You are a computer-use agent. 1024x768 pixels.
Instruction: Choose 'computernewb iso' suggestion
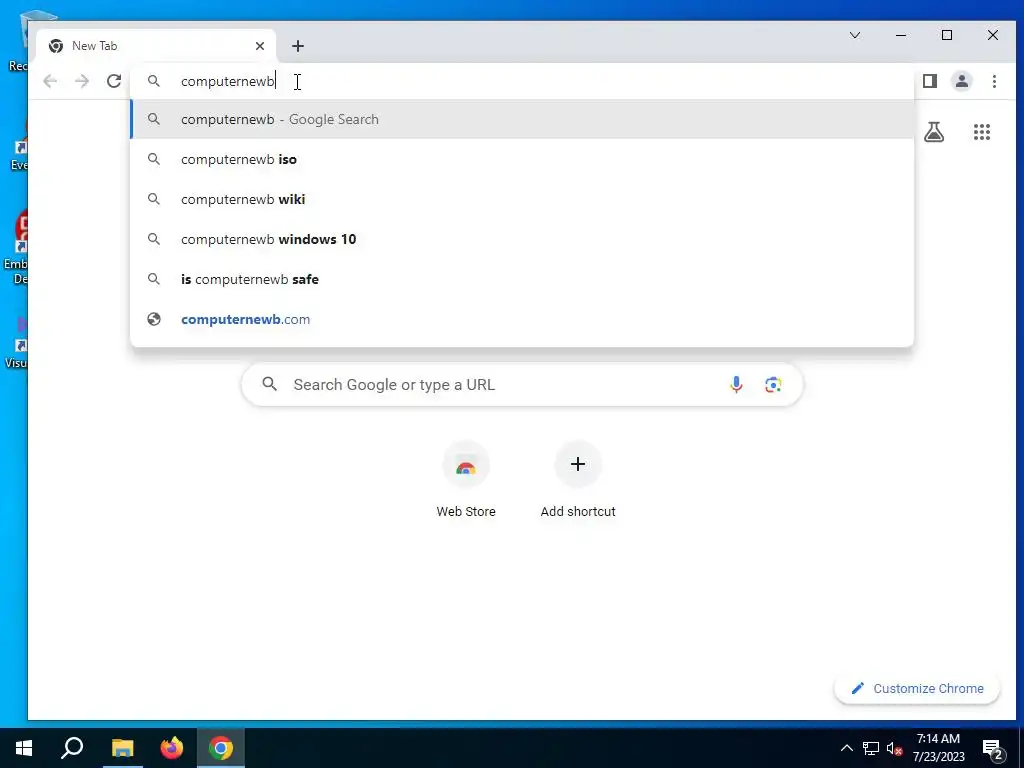click(522, 159)
